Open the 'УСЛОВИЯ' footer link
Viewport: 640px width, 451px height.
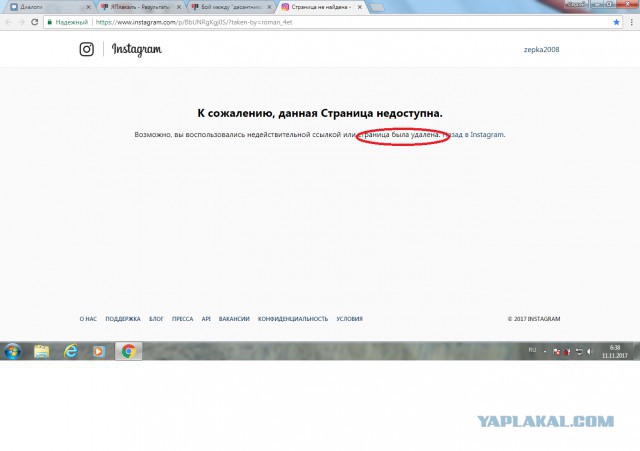349,319
